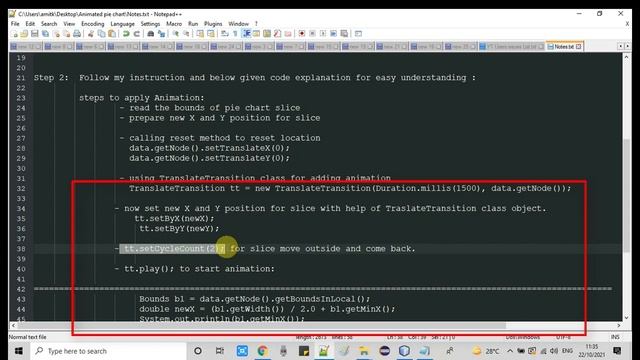Image resolution: width=640 pixels, height=360 pixels.
Task: Click the 'Type here to search' taskbar box
Action: point(109,351)
